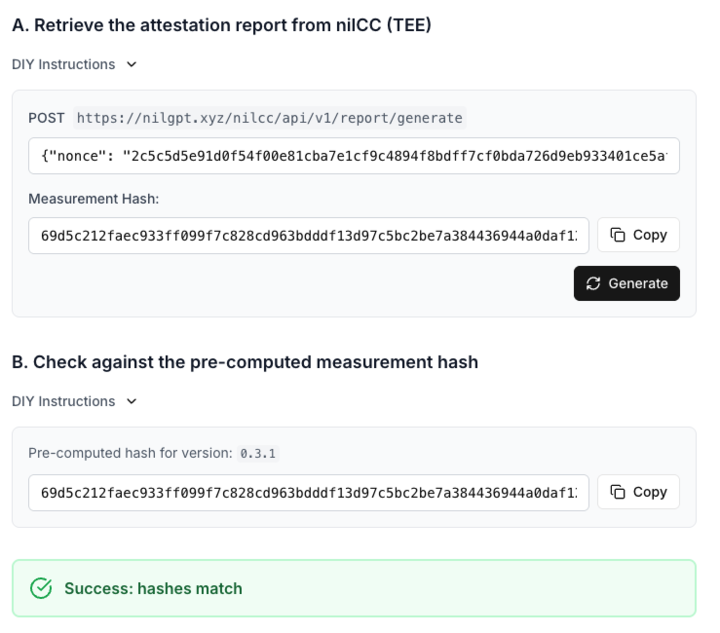Toggle the DIY Instructions label in the attestation section
This screenshot has width=720, height=633.
63,65
